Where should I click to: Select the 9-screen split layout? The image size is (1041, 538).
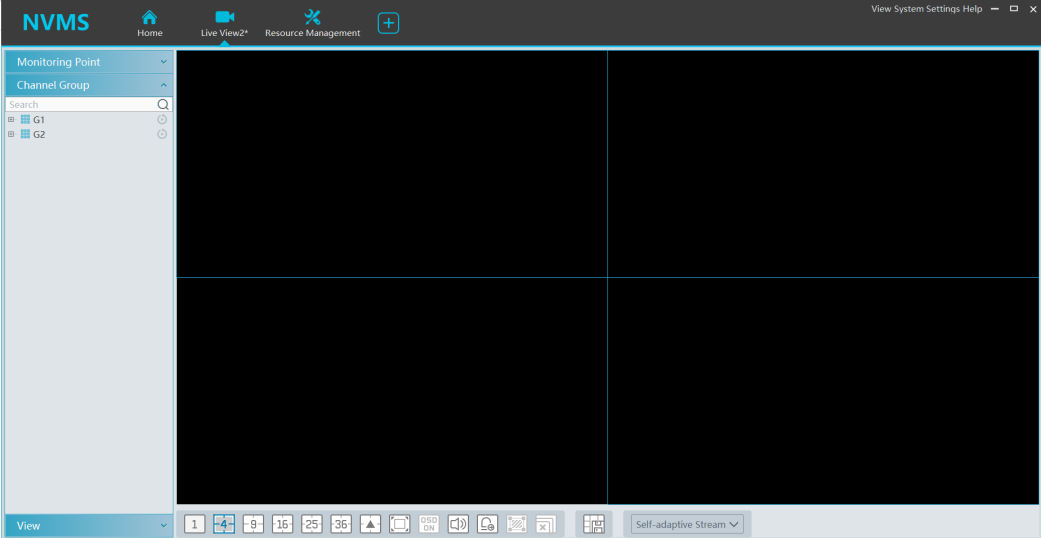coord(253,524)
